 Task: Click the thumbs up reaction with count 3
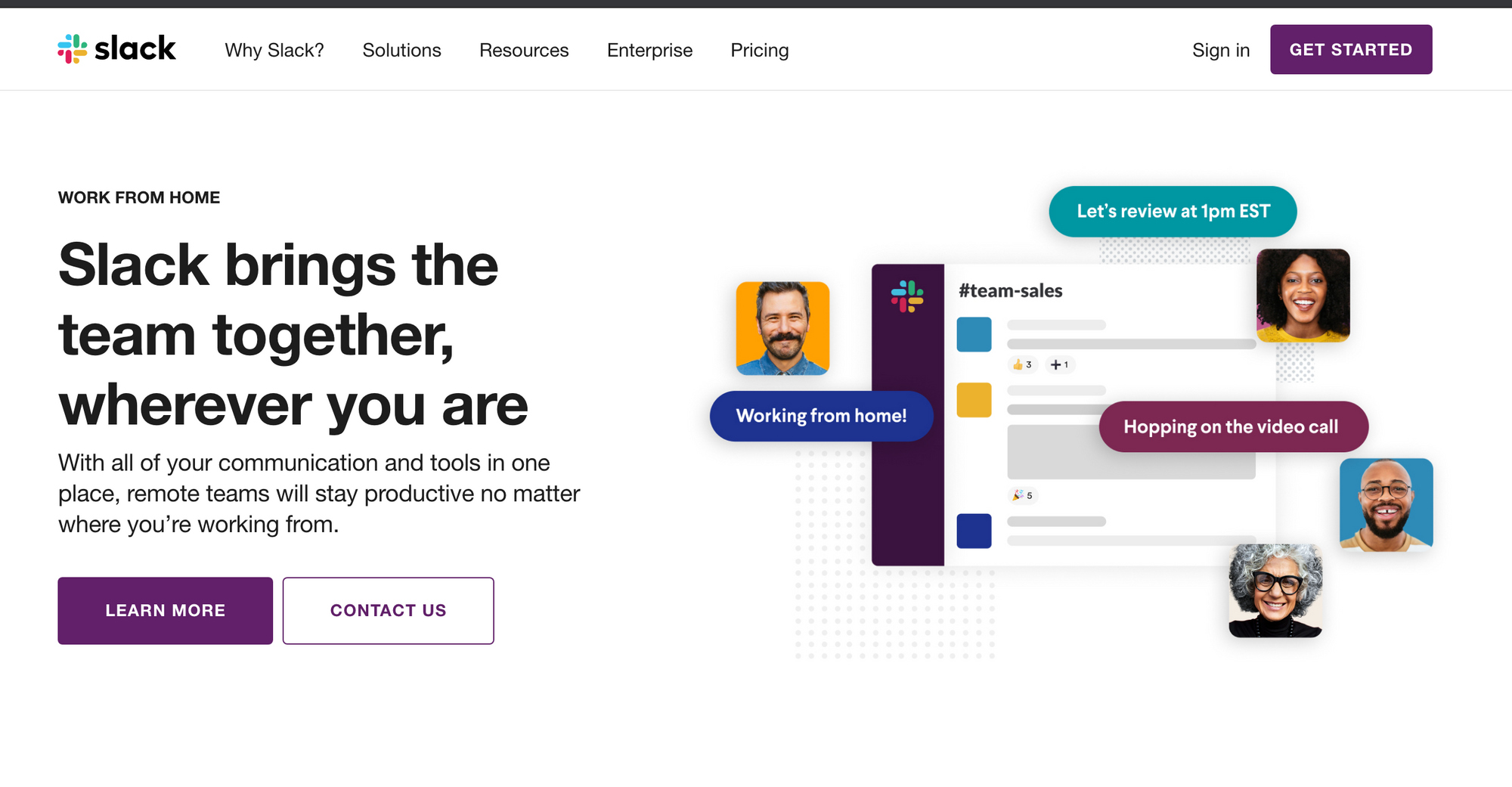1022,364
